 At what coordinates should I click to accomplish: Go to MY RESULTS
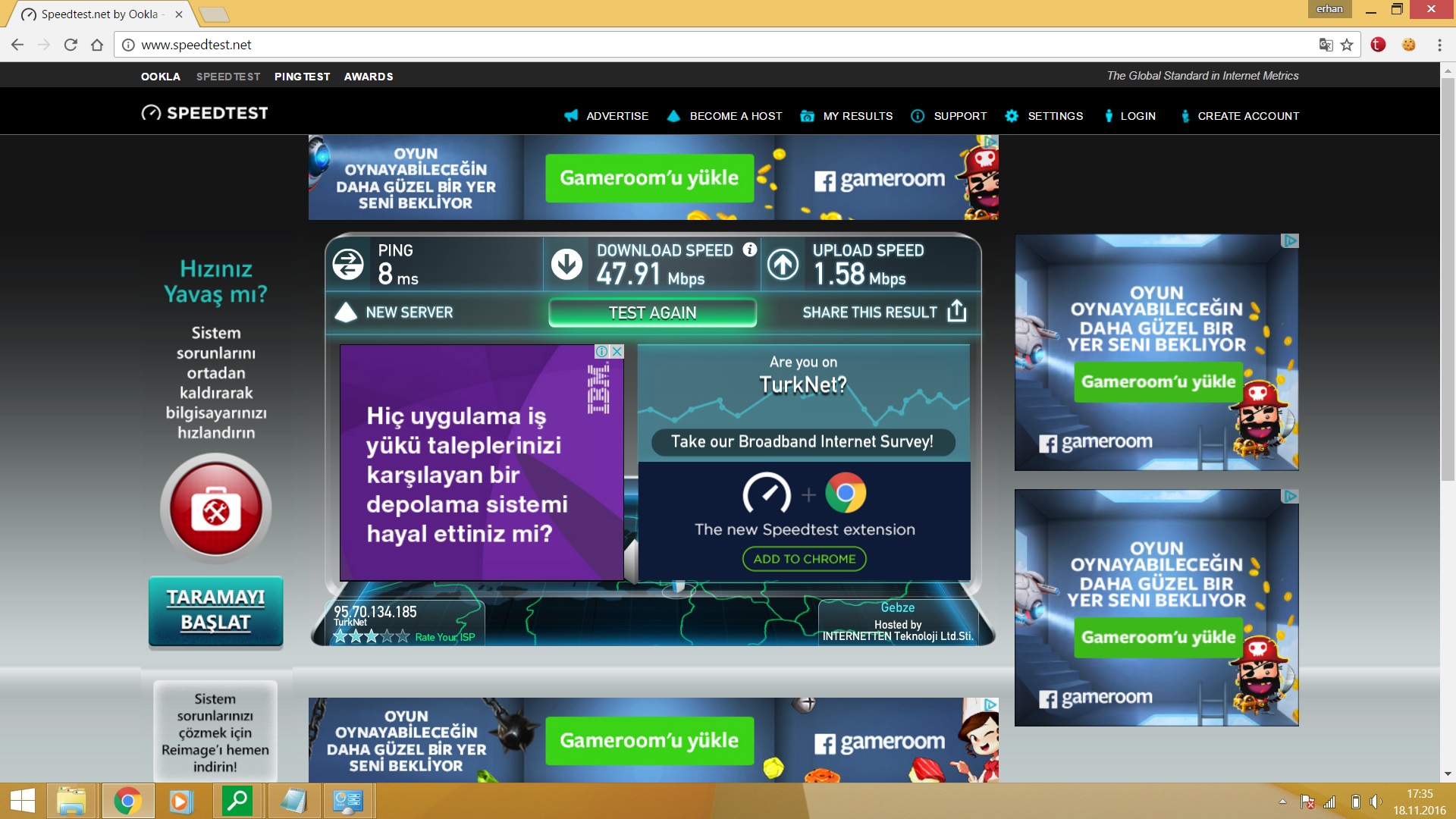pos(846,116)
